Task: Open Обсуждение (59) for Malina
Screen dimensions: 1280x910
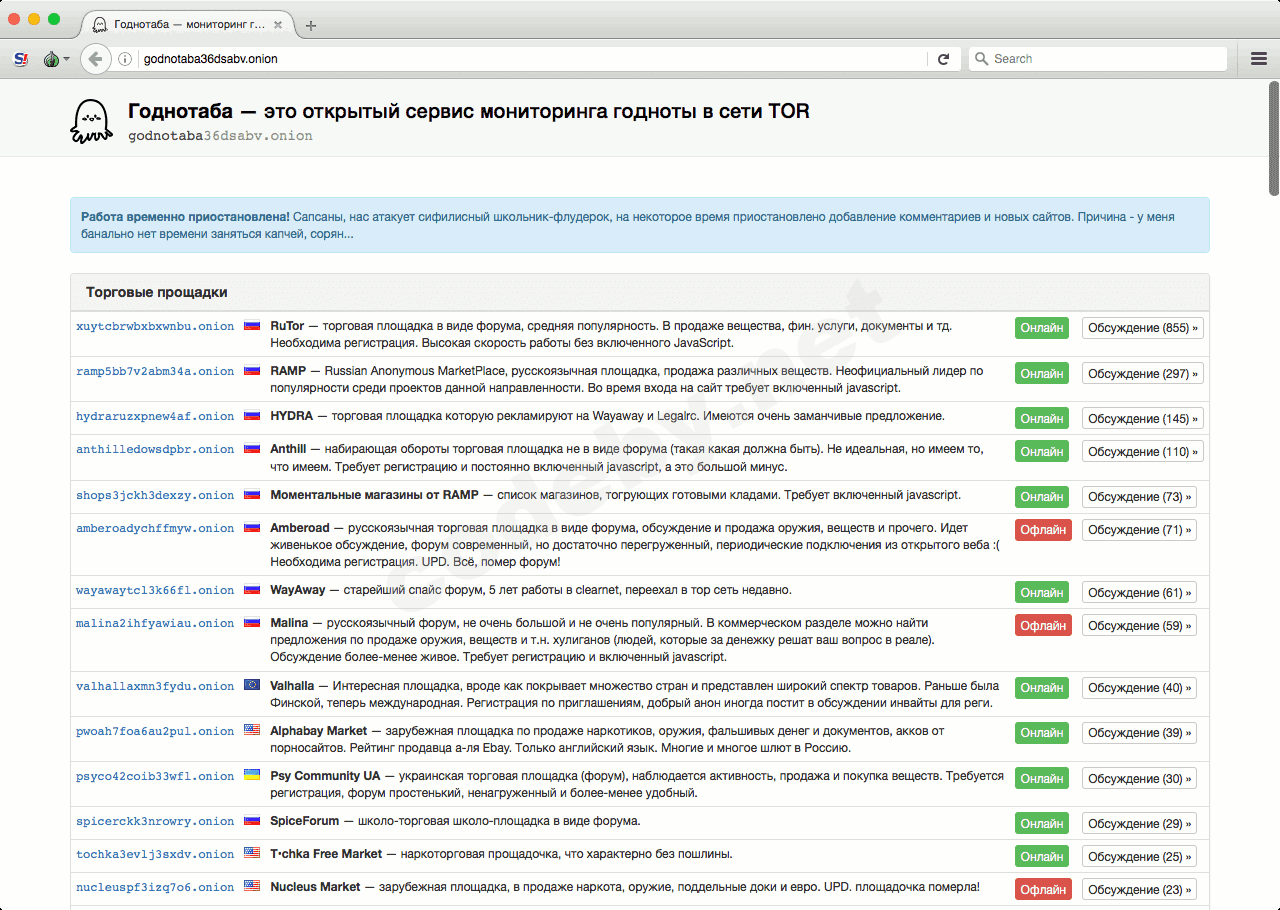Action: pos(1139,625)
